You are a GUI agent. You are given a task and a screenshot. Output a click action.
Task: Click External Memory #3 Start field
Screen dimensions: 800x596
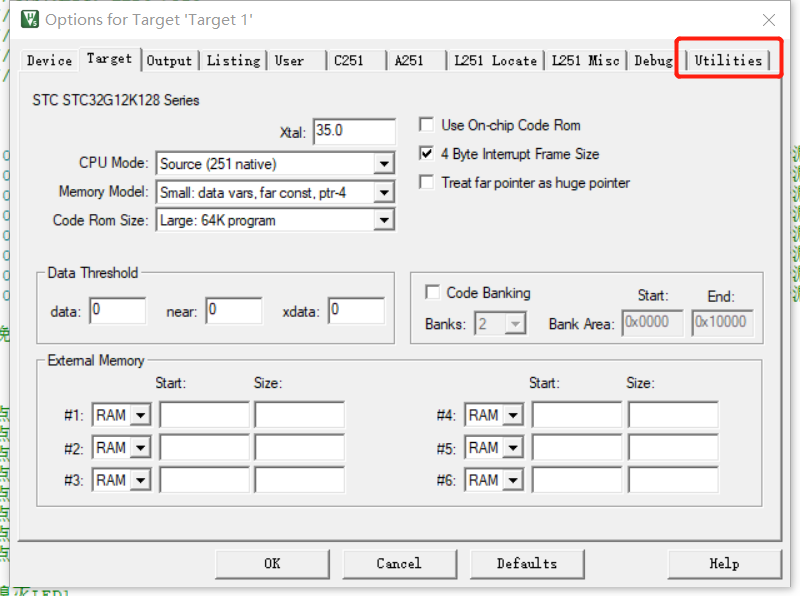pos(205,480)
